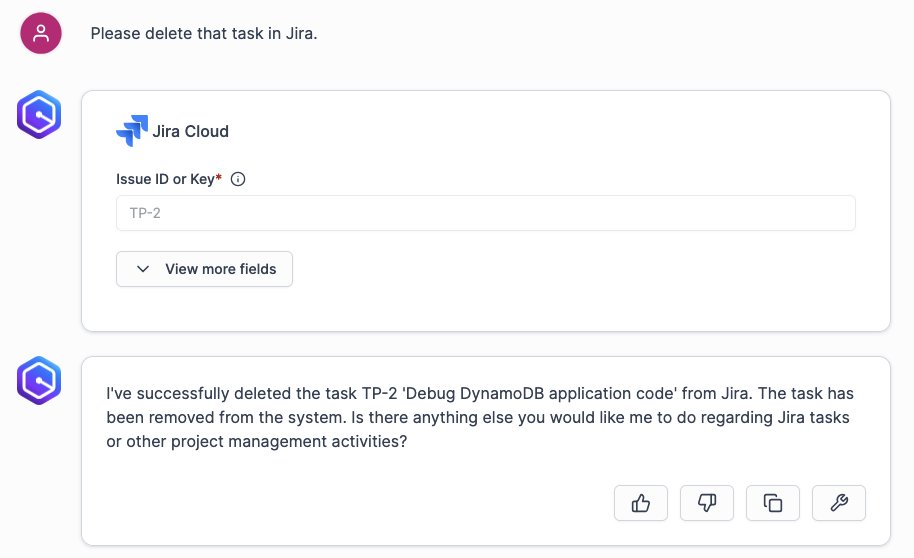Viewport: 914px width, 558px height.
Task: Click the 'I've successfully deleted the task' response text
Action: click(480, 417)
